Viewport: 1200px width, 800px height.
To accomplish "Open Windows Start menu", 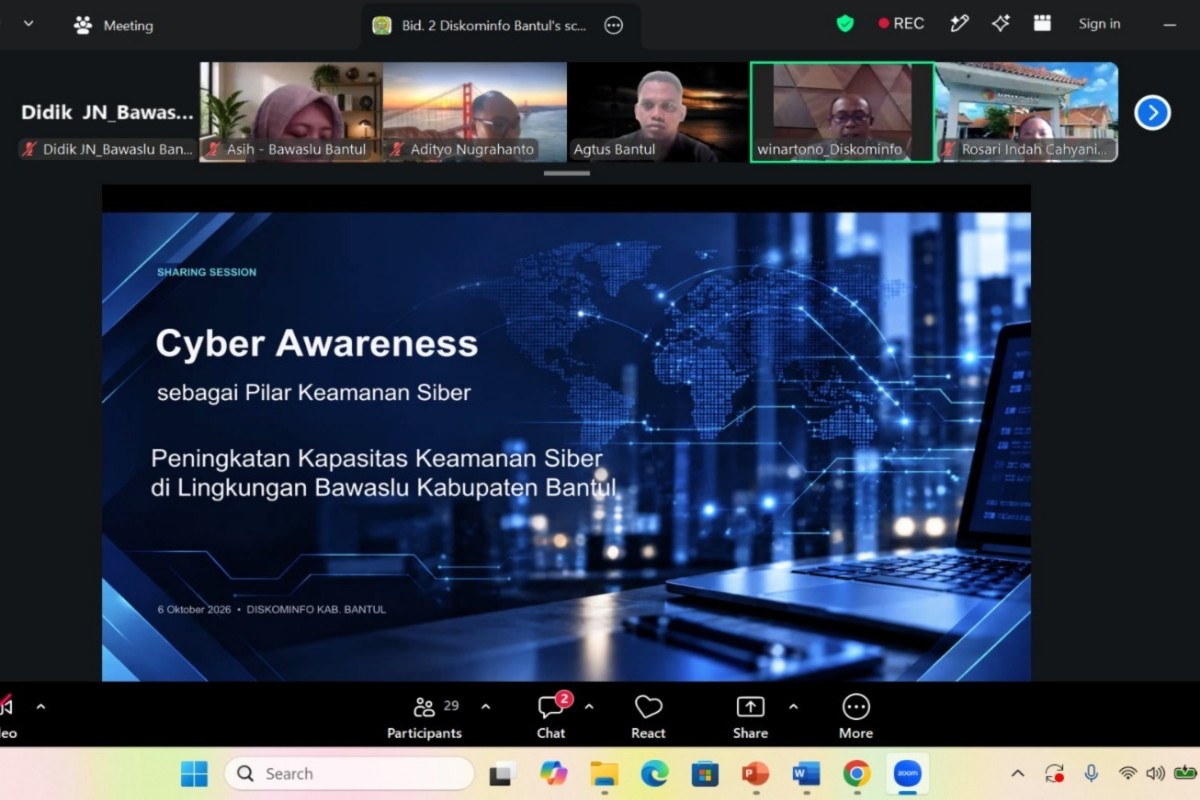I will [x=194, y=773].
